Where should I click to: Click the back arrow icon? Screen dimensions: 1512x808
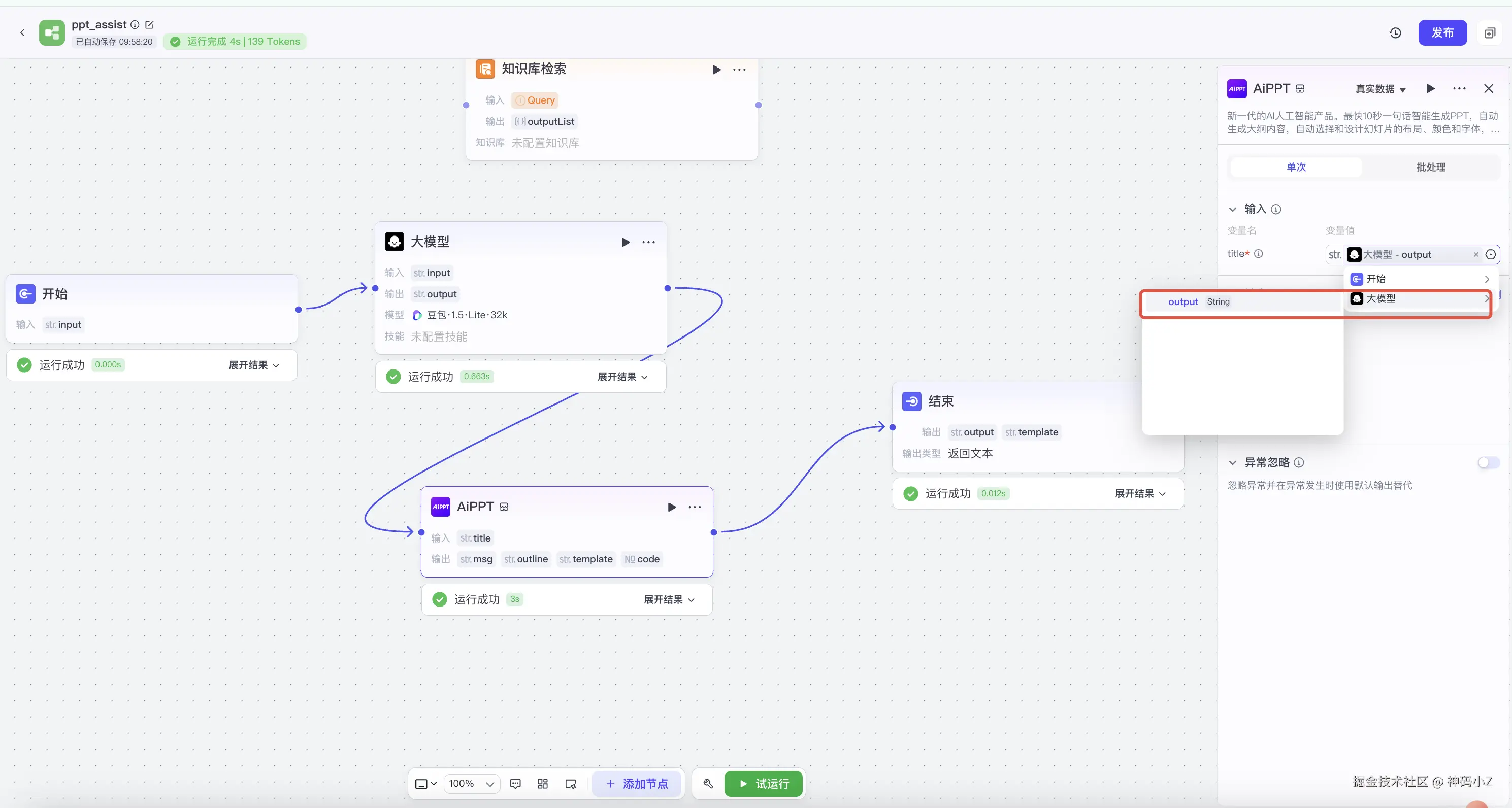pyautogui.click(x=22, y=33)
